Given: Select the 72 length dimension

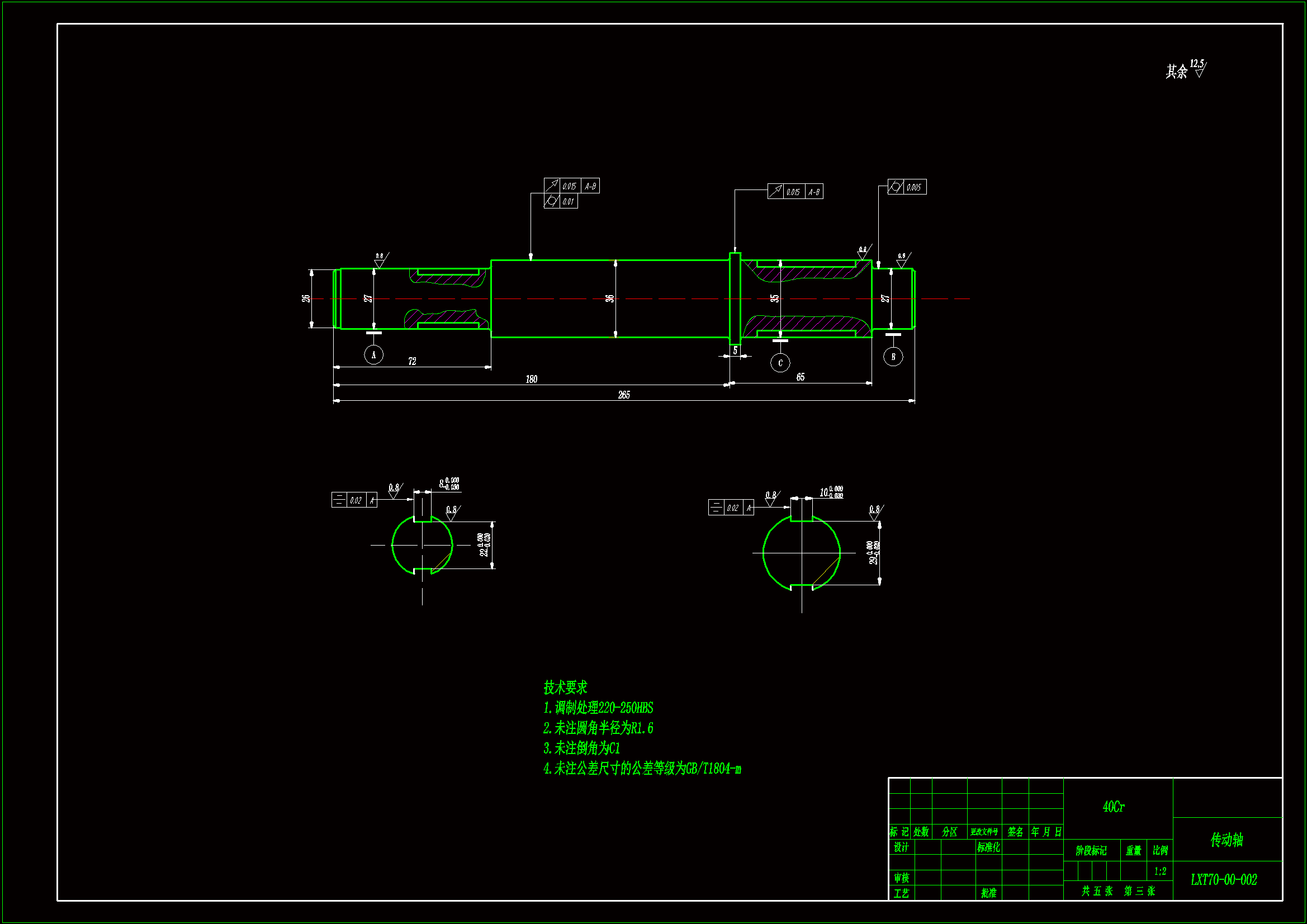Looking at the screenshot, I should [x=412, y=361].
